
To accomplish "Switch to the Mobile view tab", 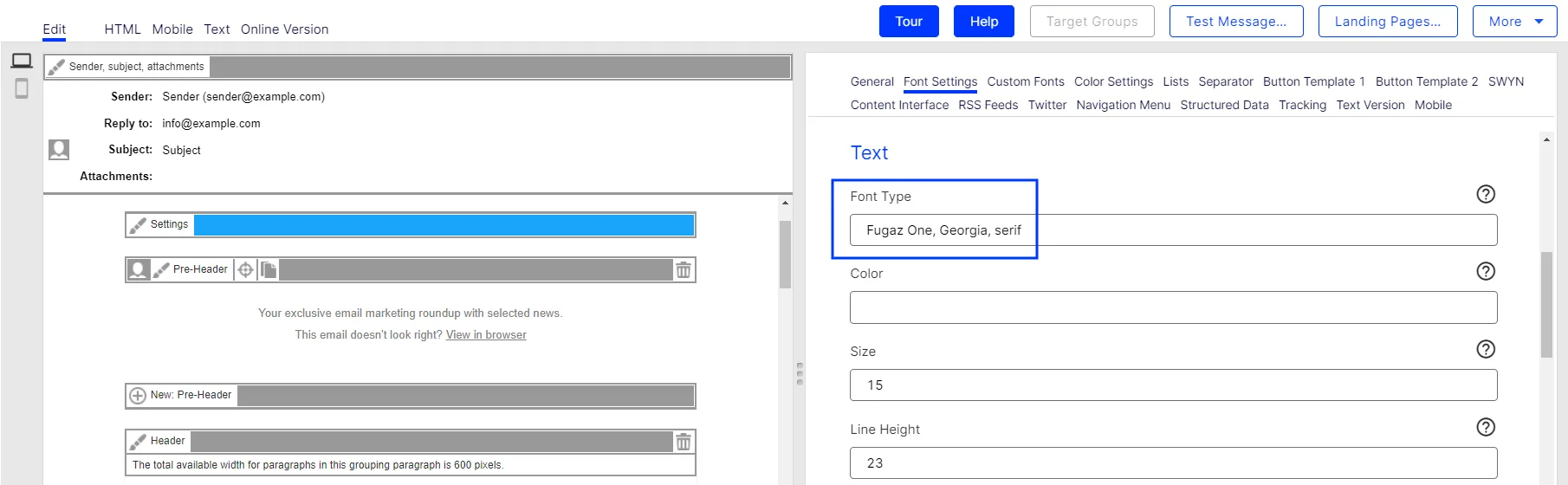I will point(172,29).
